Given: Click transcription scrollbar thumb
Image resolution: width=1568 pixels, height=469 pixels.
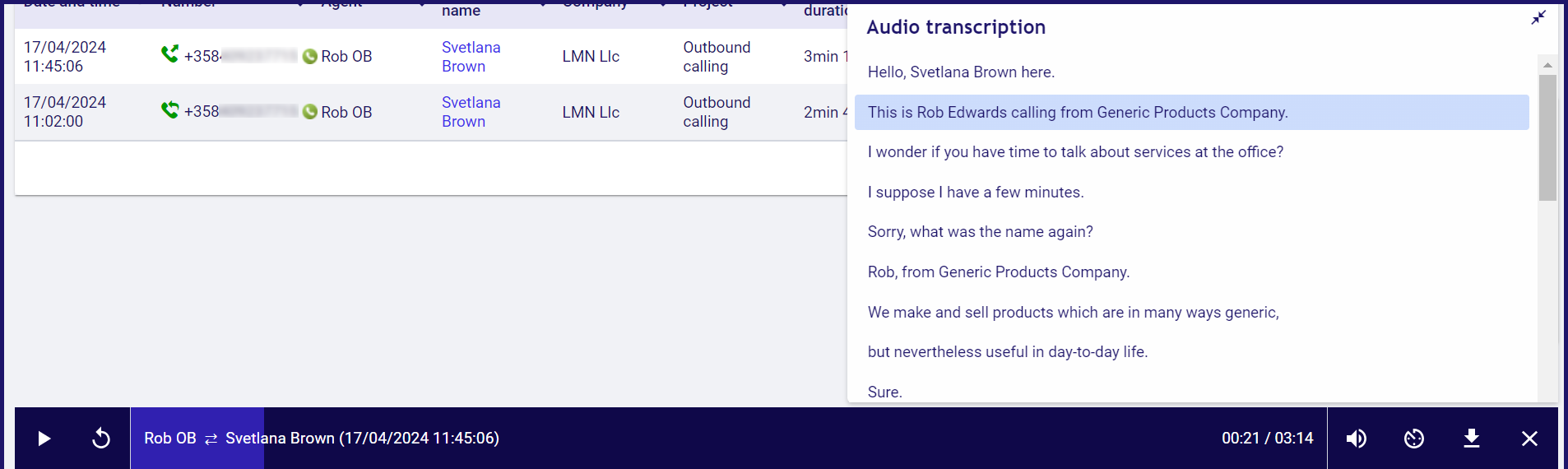Looking at the screenshot, I should coord(1547,137).
